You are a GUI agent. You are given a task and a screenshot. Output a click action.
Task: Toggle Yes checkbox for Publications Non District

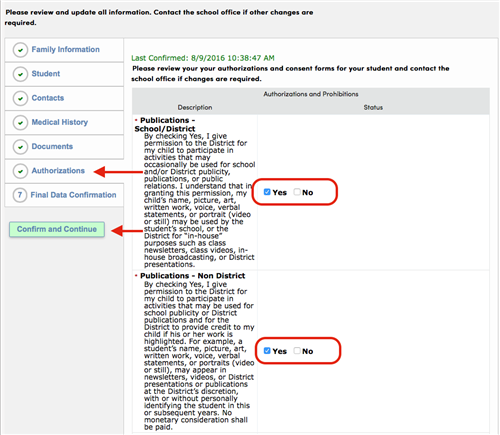267,351
